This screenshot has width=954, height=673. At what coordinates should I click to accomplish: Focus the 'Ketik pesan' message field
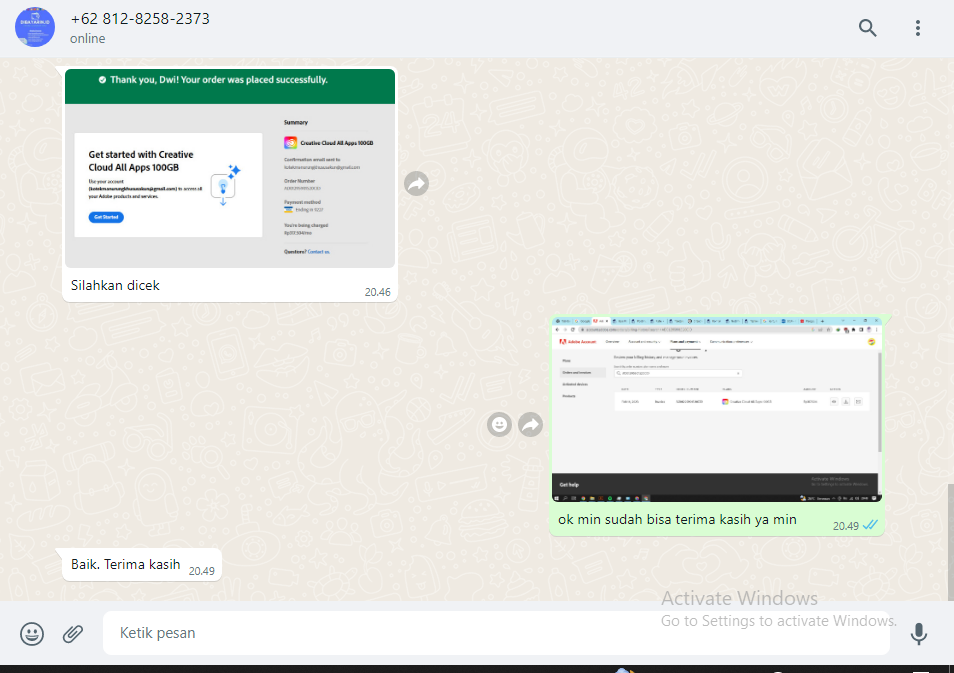tap(496, 633)
